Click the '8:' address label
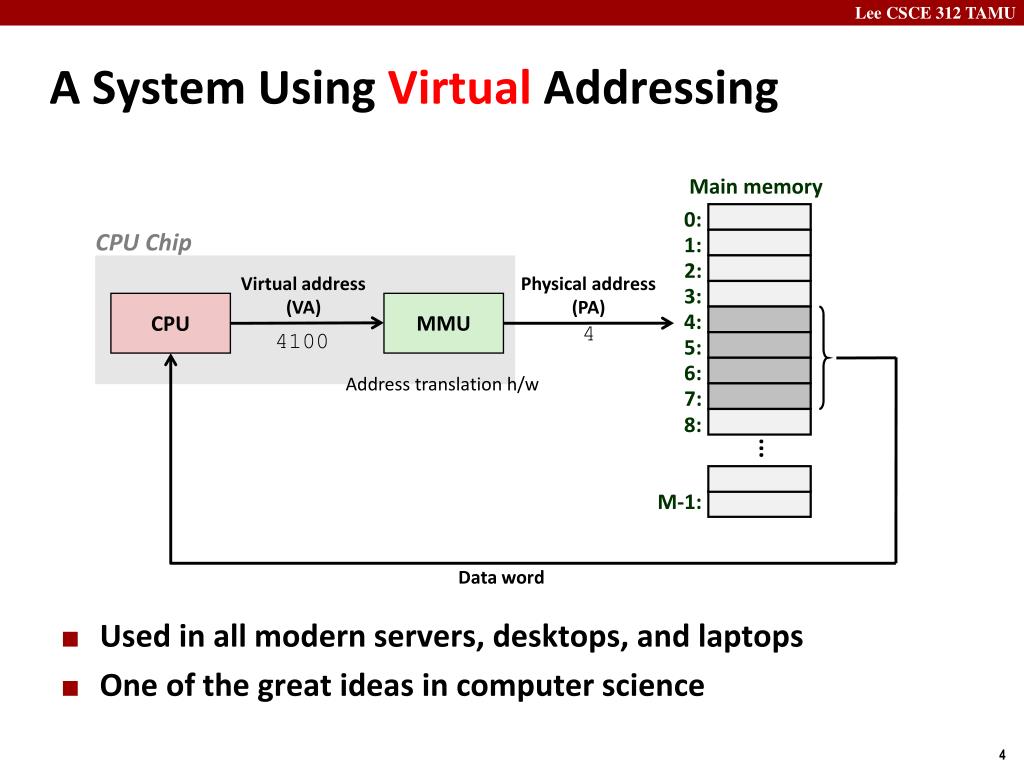 692,425
